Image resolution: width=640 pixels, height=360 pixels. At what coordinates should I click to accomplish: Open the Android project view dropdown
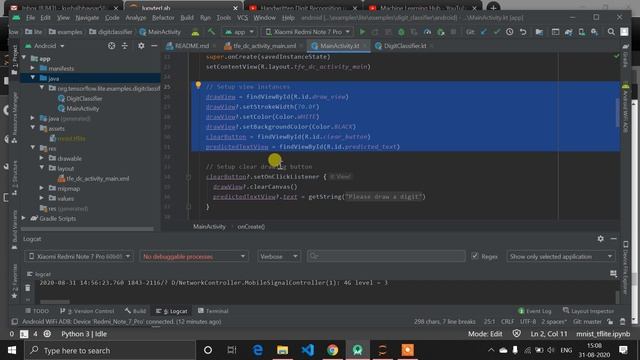coord(45,46)
